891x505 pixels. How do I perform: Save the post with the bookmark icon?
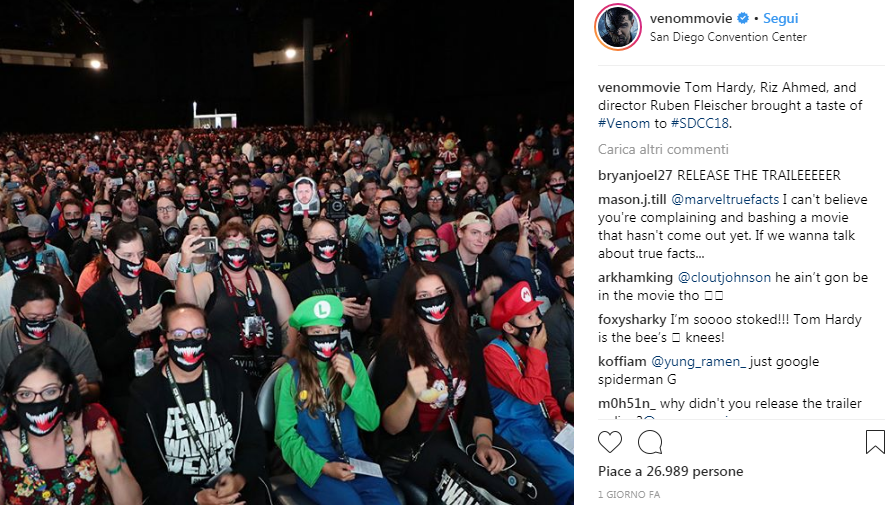[x=875, y=442]
